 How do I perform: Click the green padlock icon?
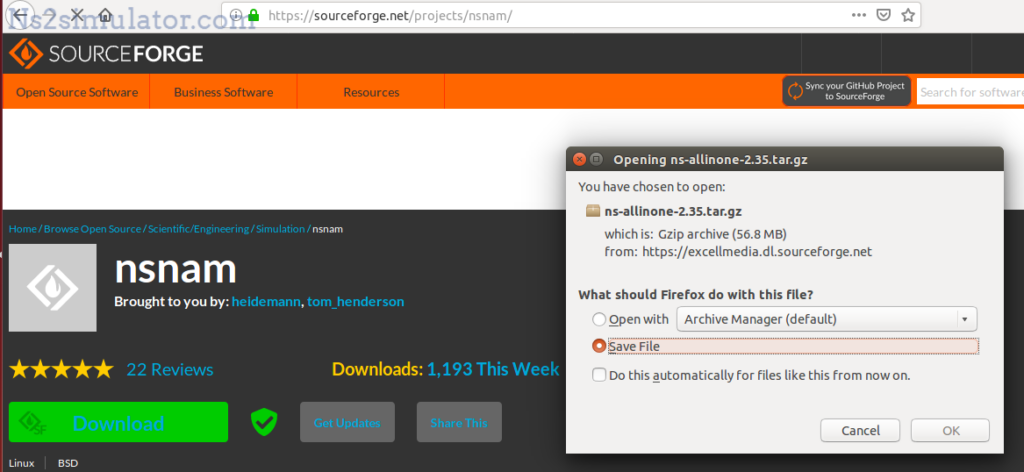(254, 15)
